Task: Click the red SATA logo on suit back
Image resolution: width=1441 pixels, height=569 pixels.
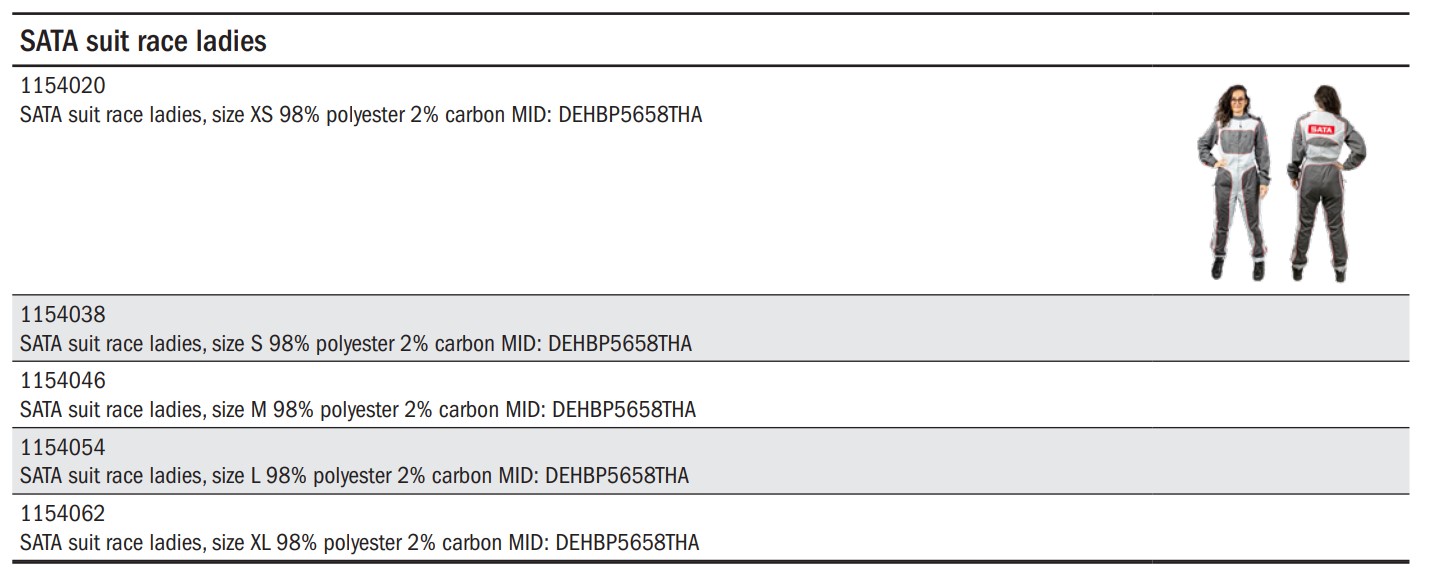Action: (x=1321, y=129)
